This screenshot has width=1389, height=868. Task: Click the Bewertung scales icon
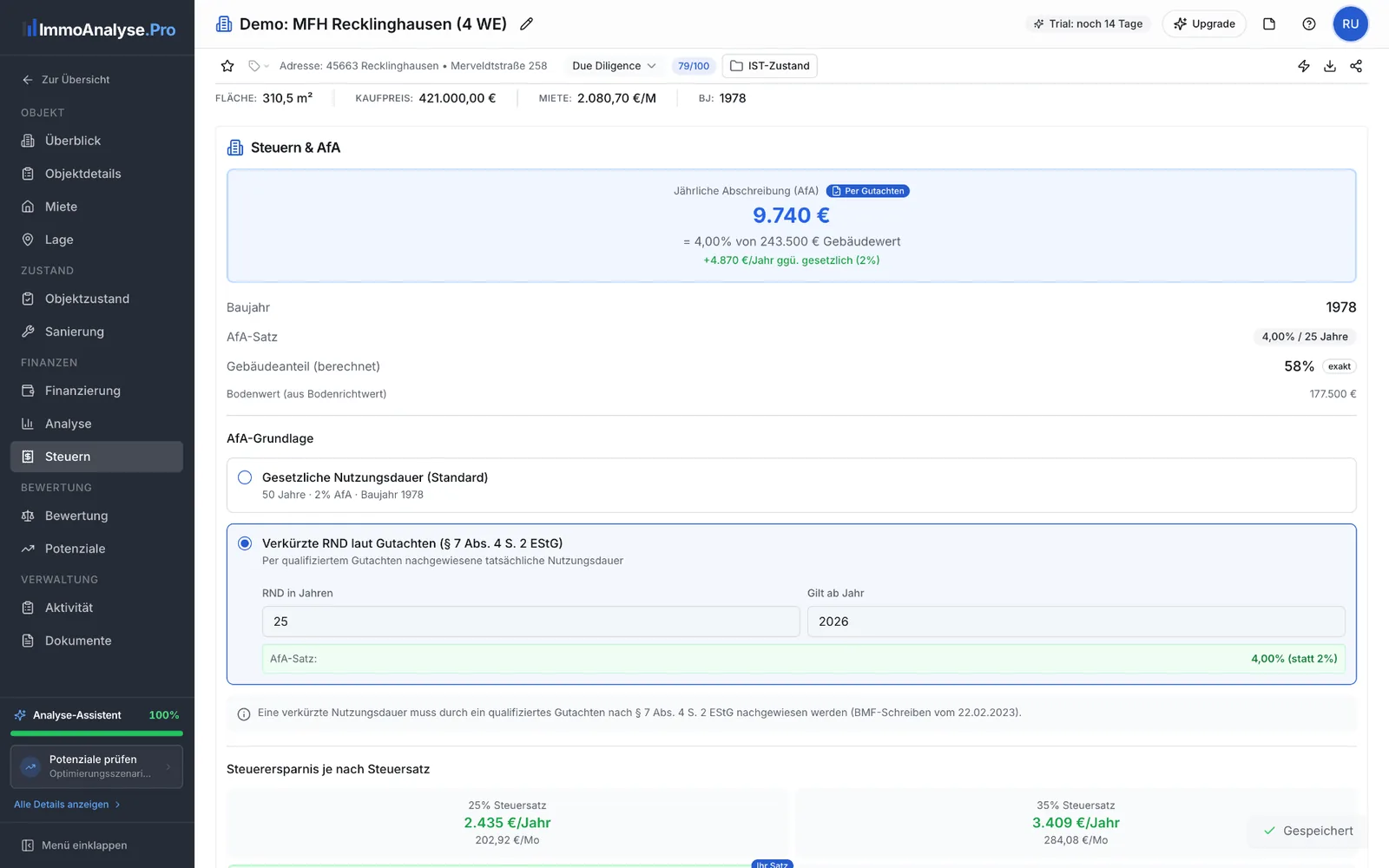click(28, 516)
